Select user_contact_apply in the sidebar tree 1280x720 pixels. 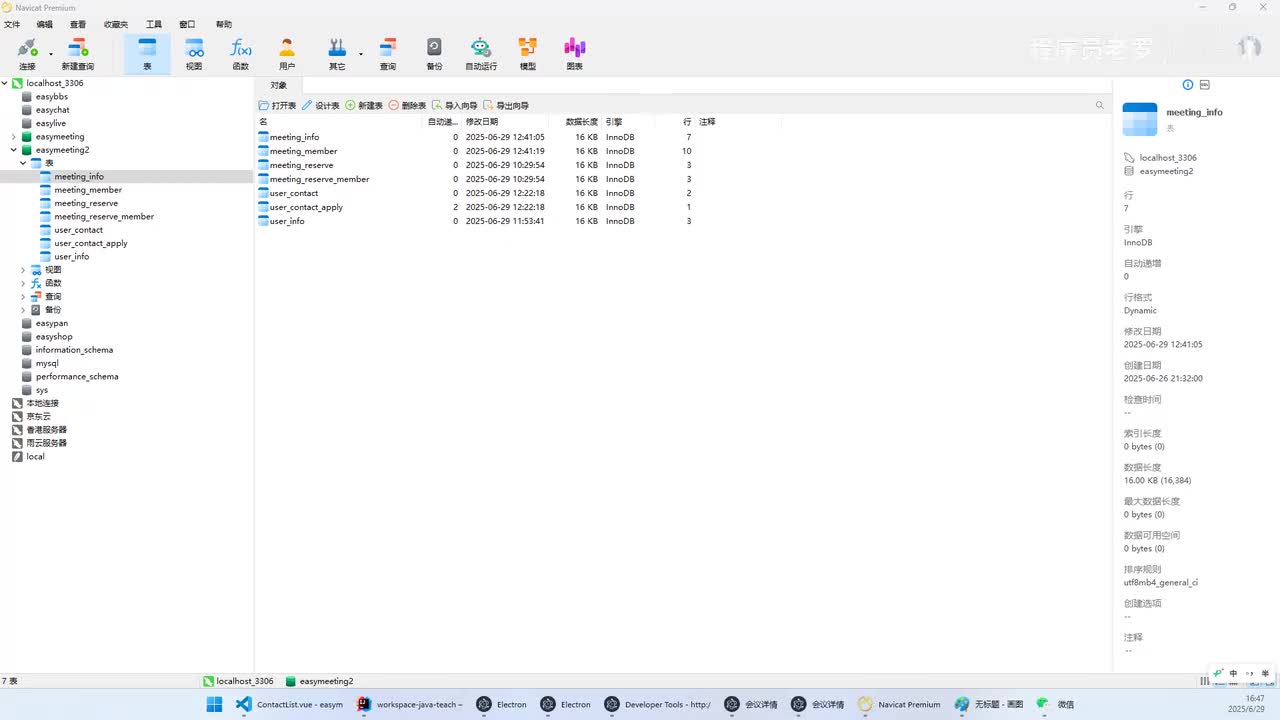(91, 243)
